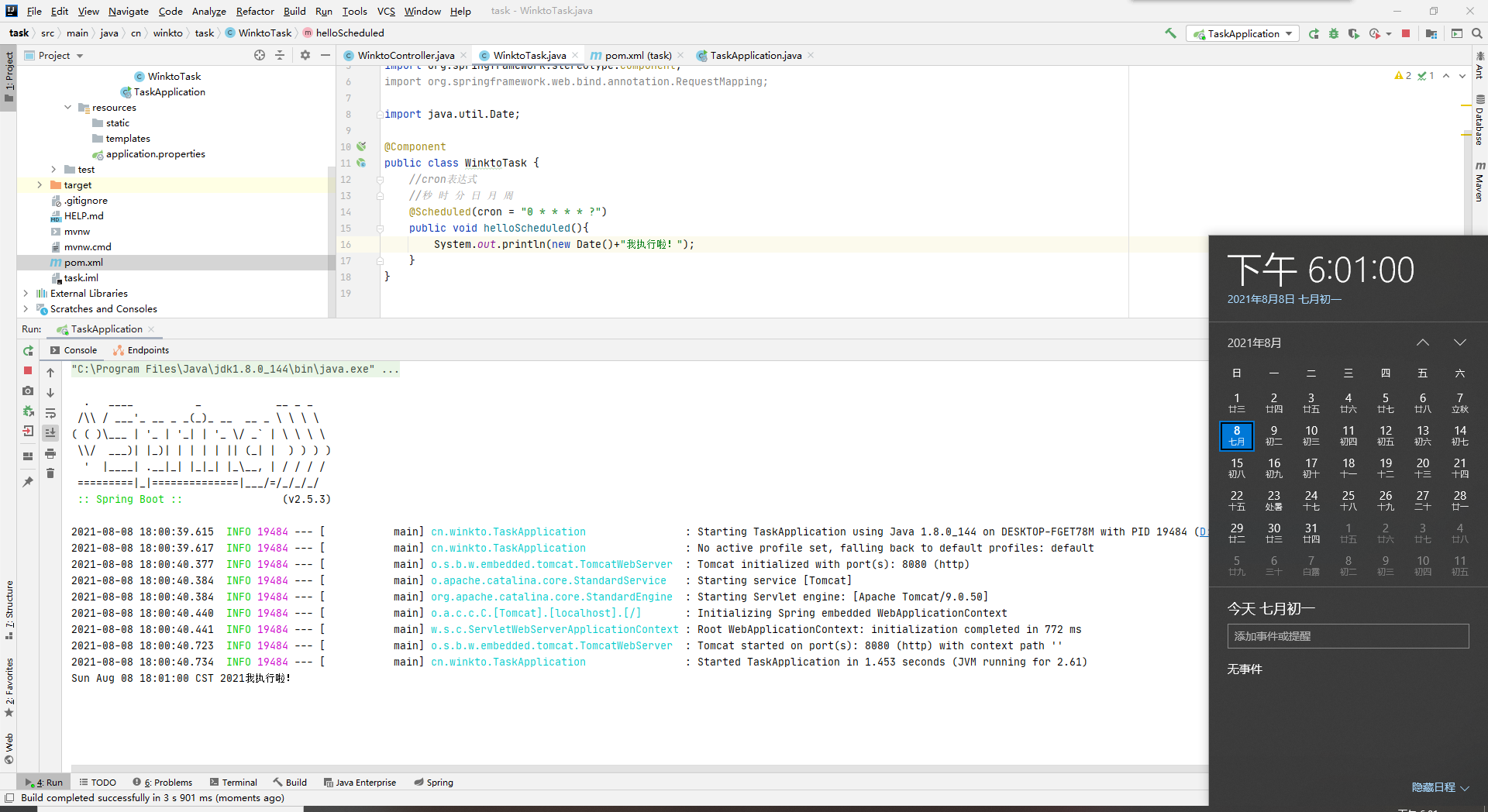
Task: Close the TaskApplication.java editor tab
Action: [811, 55]
